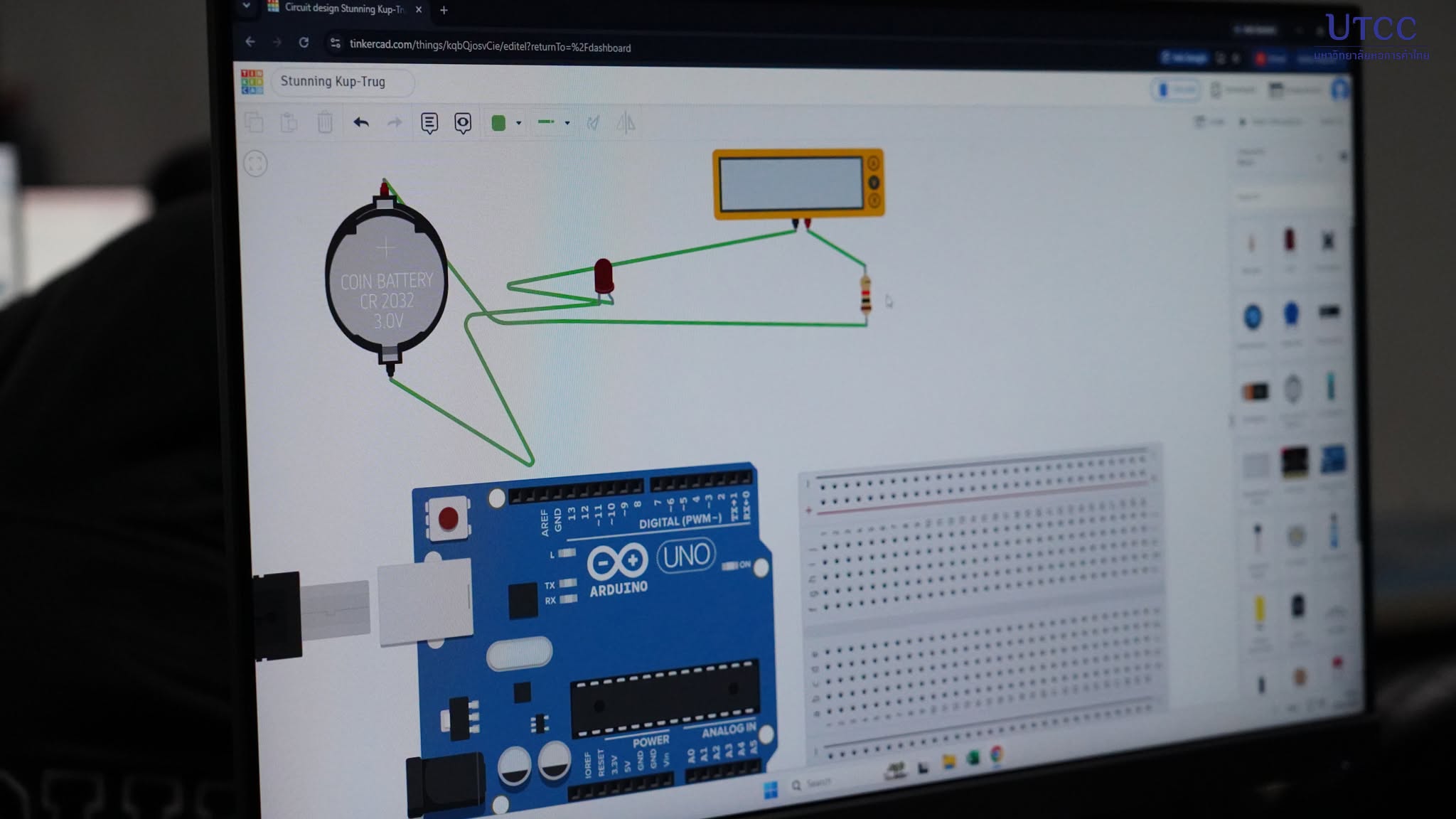Click the Mirror component icon
Viewport: 1456px width, 819px height.
[x=626, y=123]
